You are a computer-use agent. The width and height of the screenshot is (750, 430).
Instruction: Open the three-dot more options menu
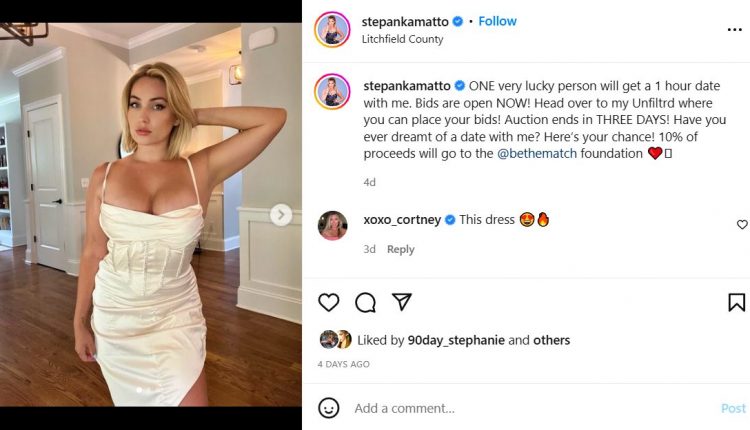735,30
